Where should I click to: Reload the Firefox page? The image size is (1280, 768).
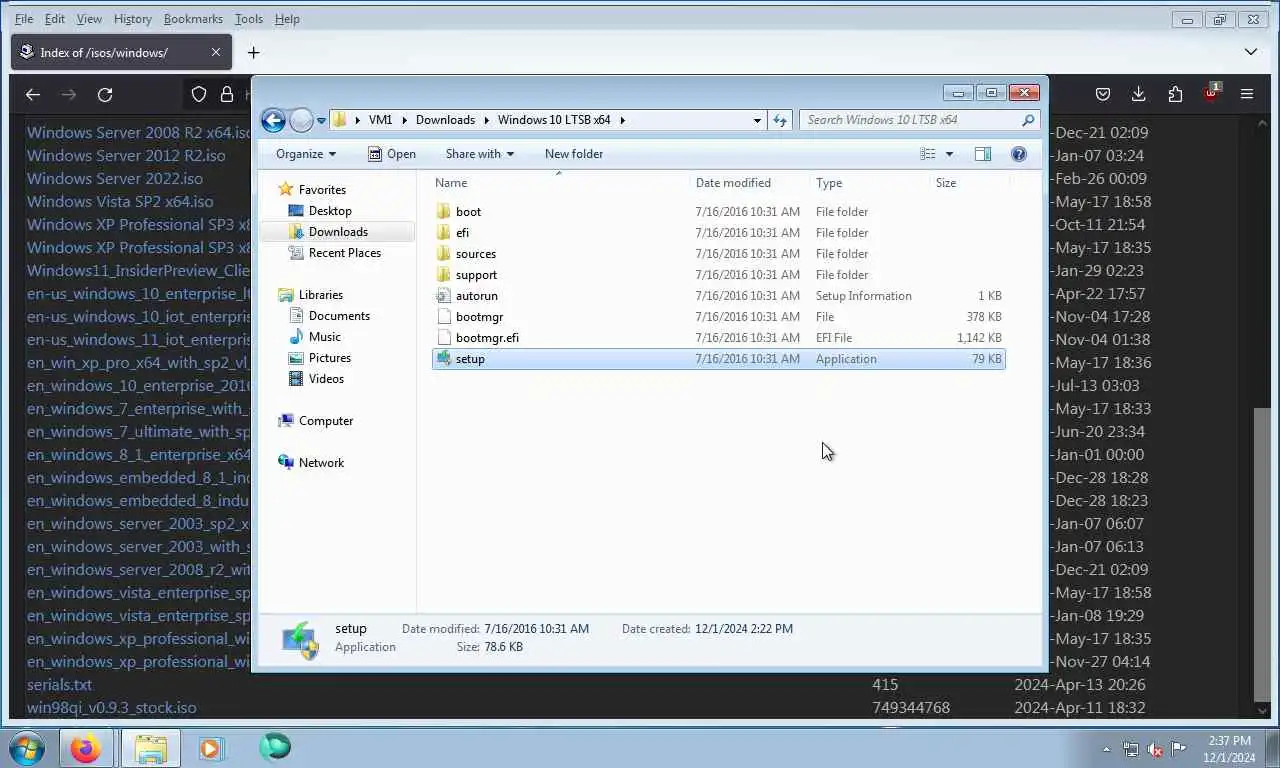[x=105, y=94]
